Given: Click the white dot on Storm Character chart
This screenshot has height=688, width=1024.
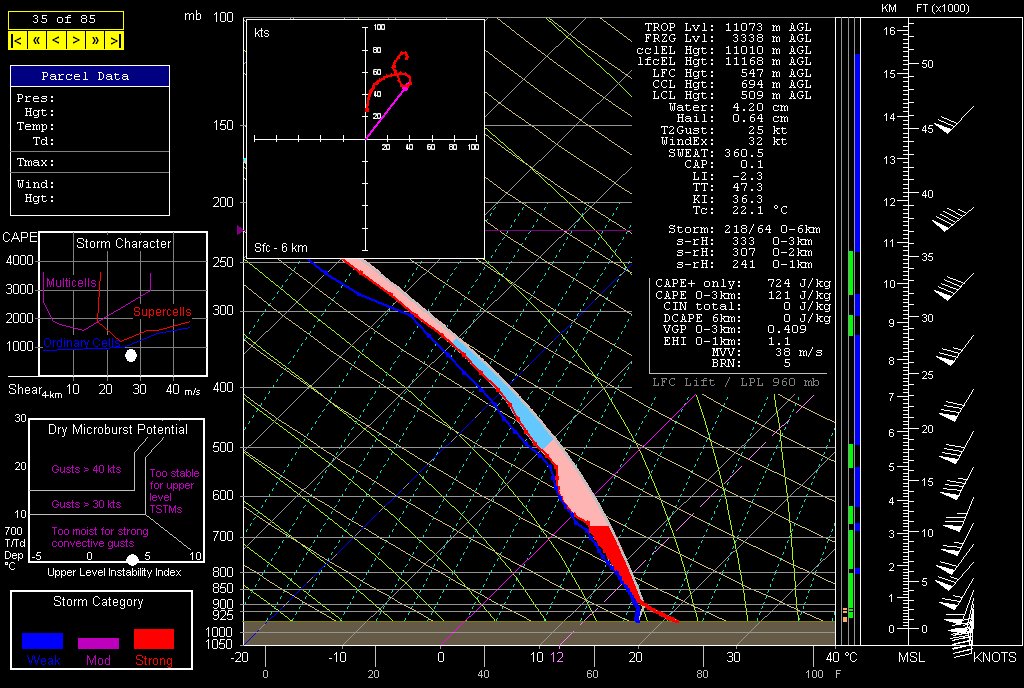Looking at the screenshot, I should click(130, 355).
